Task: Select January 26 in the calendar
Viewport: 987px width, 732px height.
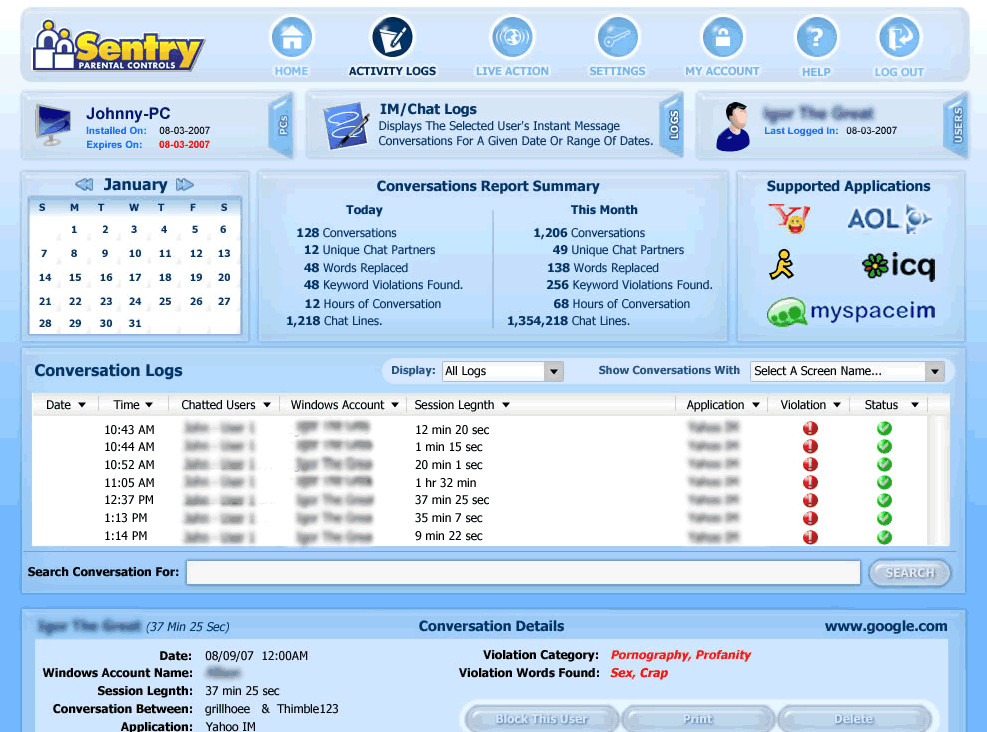Action: pos(196,301)
